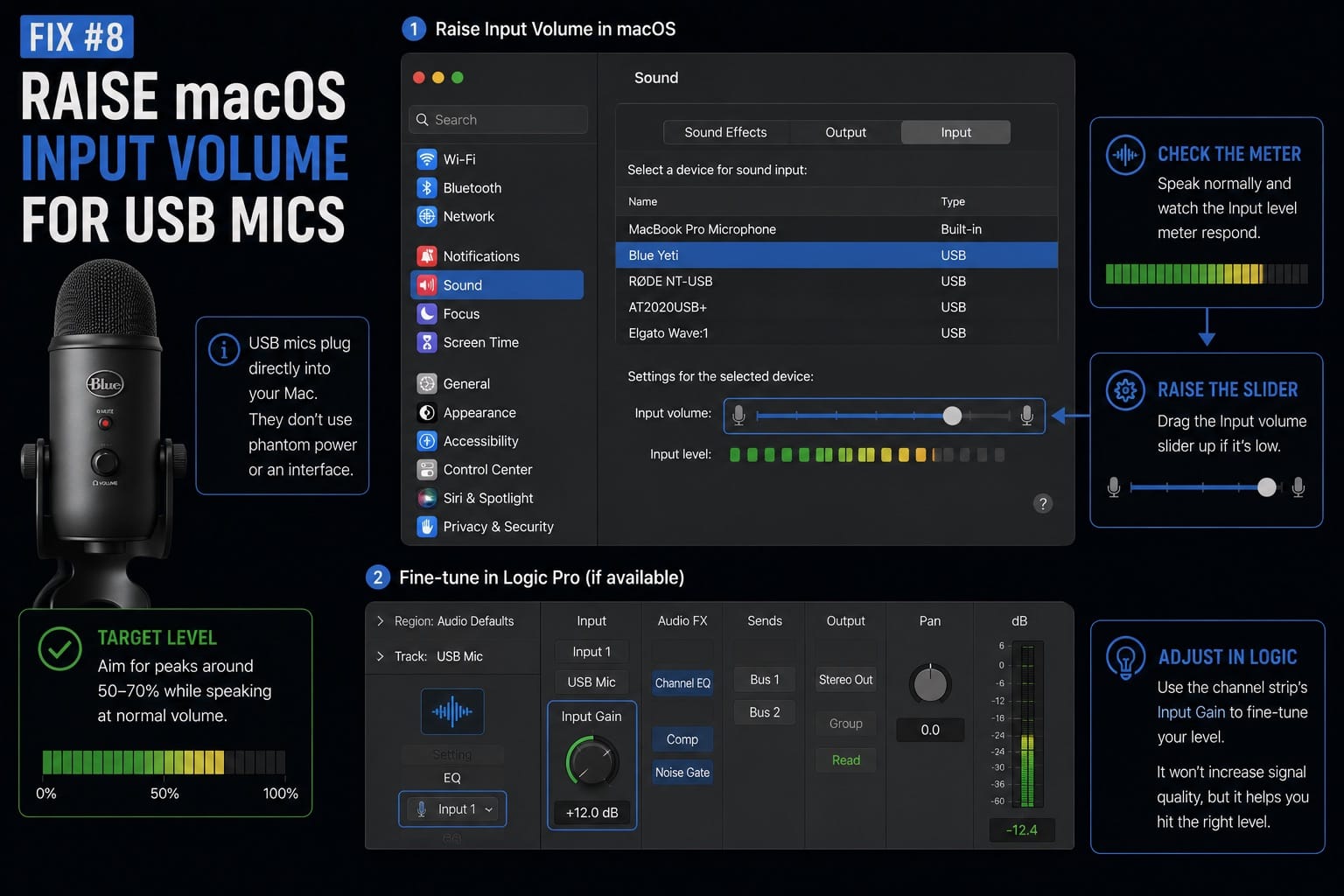This screenshot has height=896, width=1344.
Task: Open Wi-Fi icon in settings sidebar
Action: (x=426, y=159)
